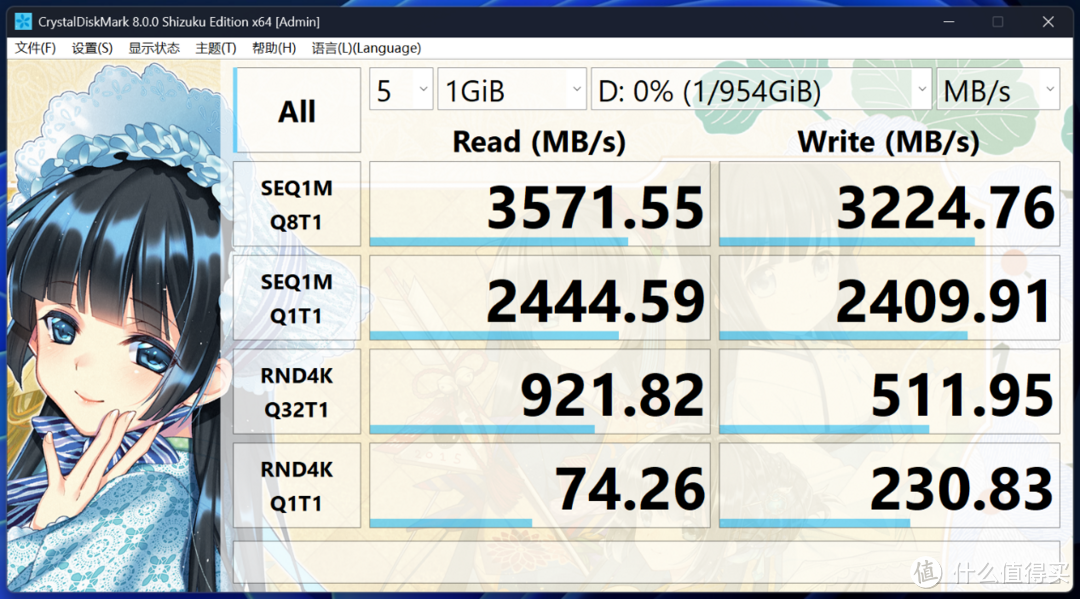Expand the test count dropdown showing 5
Screen dimensions: 1080x599
401,90
